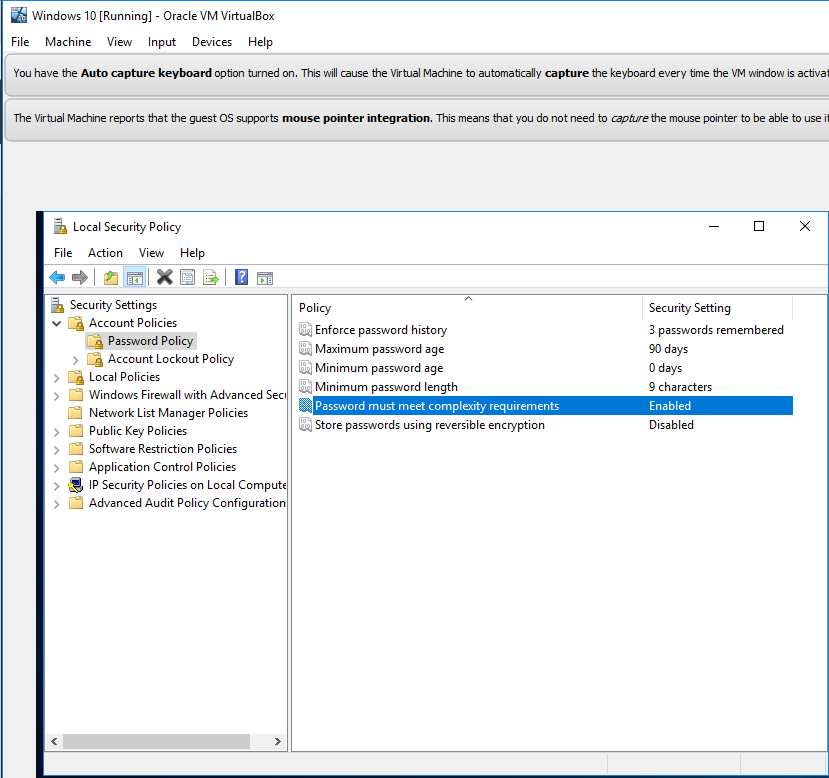Screen dimensions: 829x778
Task: Click the Export List toolbar icon
Action: (x=211, y=277)
